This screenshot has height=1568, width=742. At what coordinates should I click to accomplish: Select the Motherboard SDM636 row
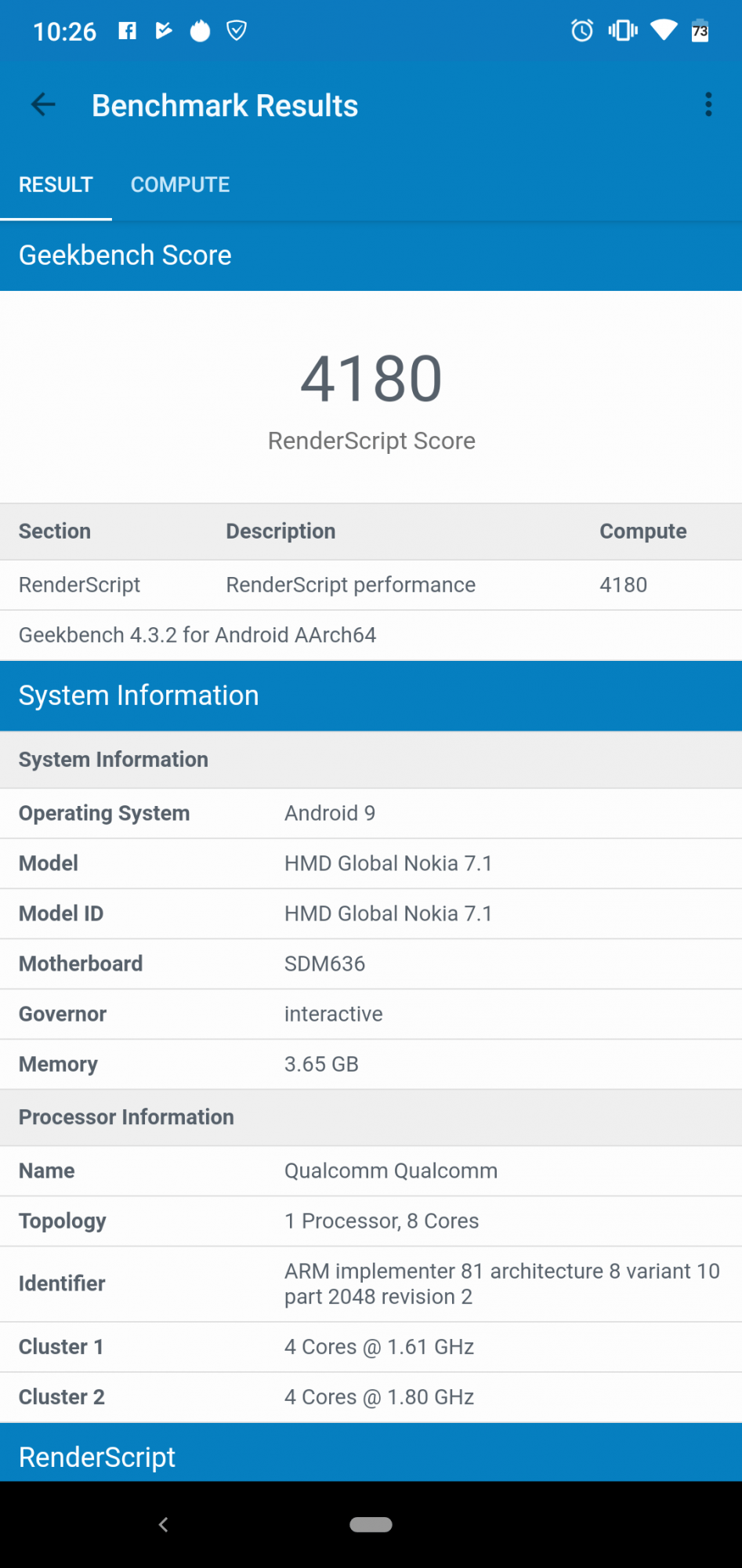tap(371, 964)
